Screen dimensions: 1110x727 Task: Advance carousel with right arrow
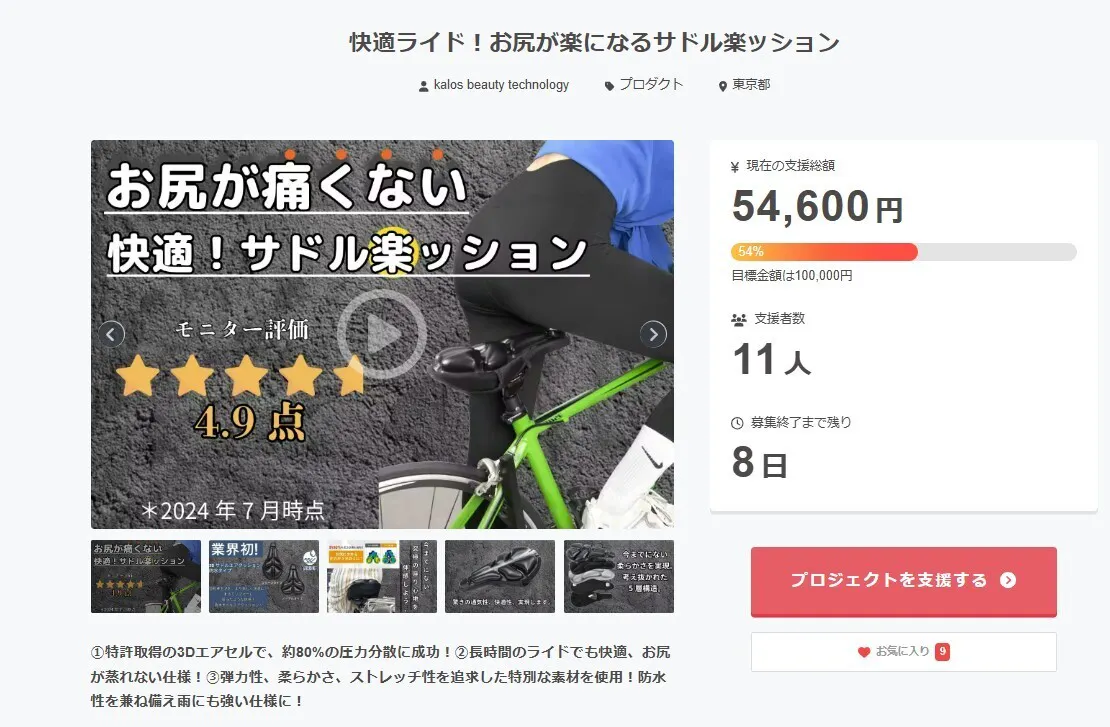(653, 334)
